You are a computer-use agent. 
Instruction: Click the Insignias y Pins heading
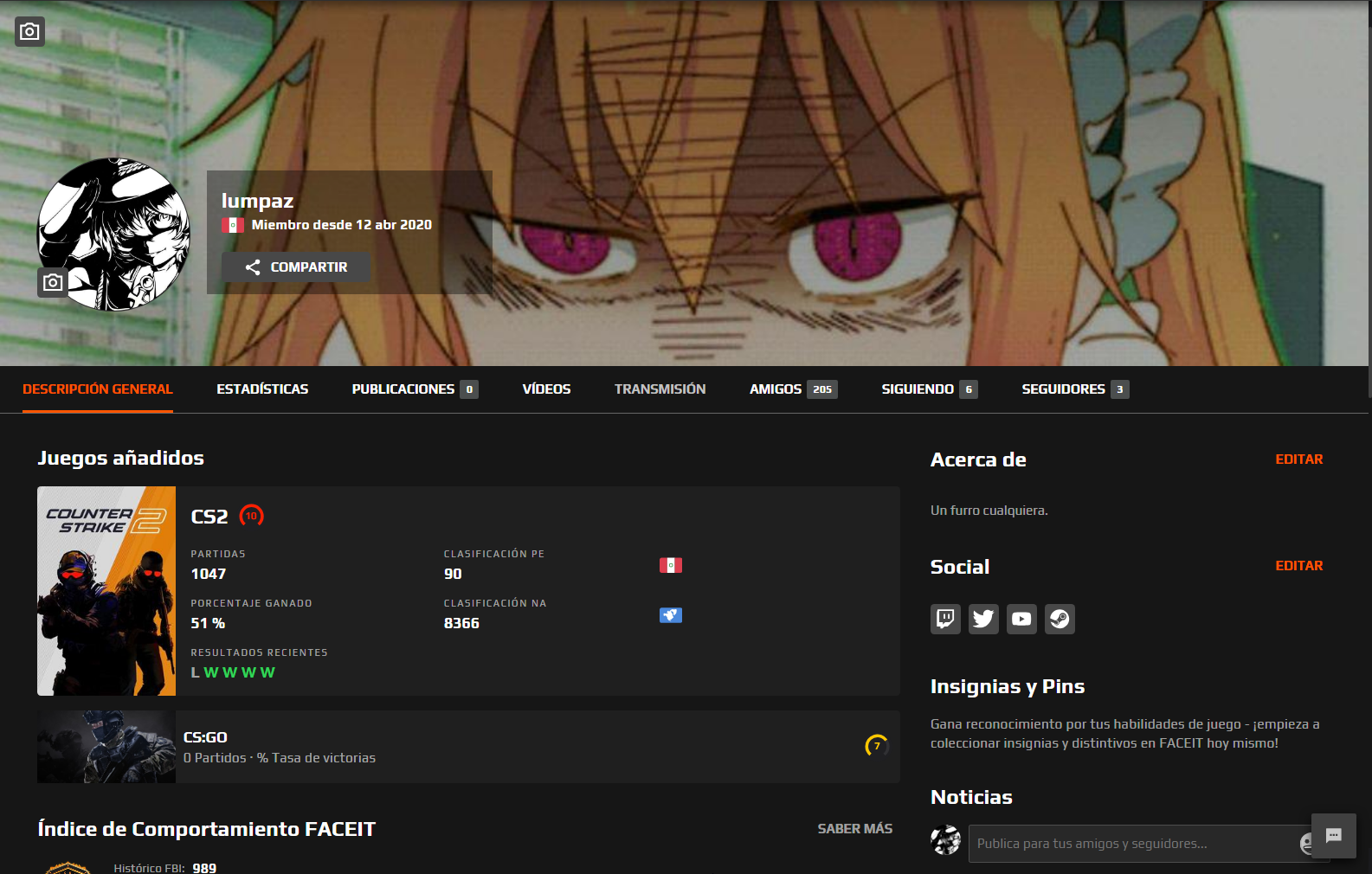click(x=1008, y=686)
